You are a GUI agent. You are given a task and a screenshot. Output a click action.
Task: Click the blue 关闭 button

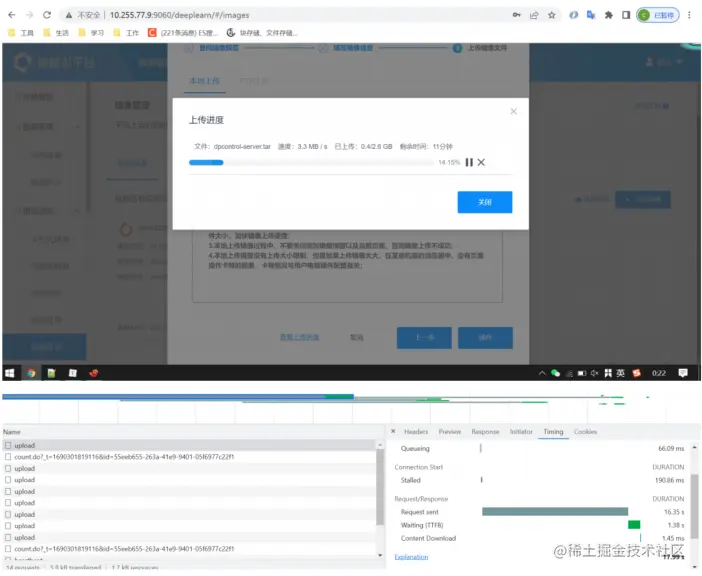pos(485,202)
